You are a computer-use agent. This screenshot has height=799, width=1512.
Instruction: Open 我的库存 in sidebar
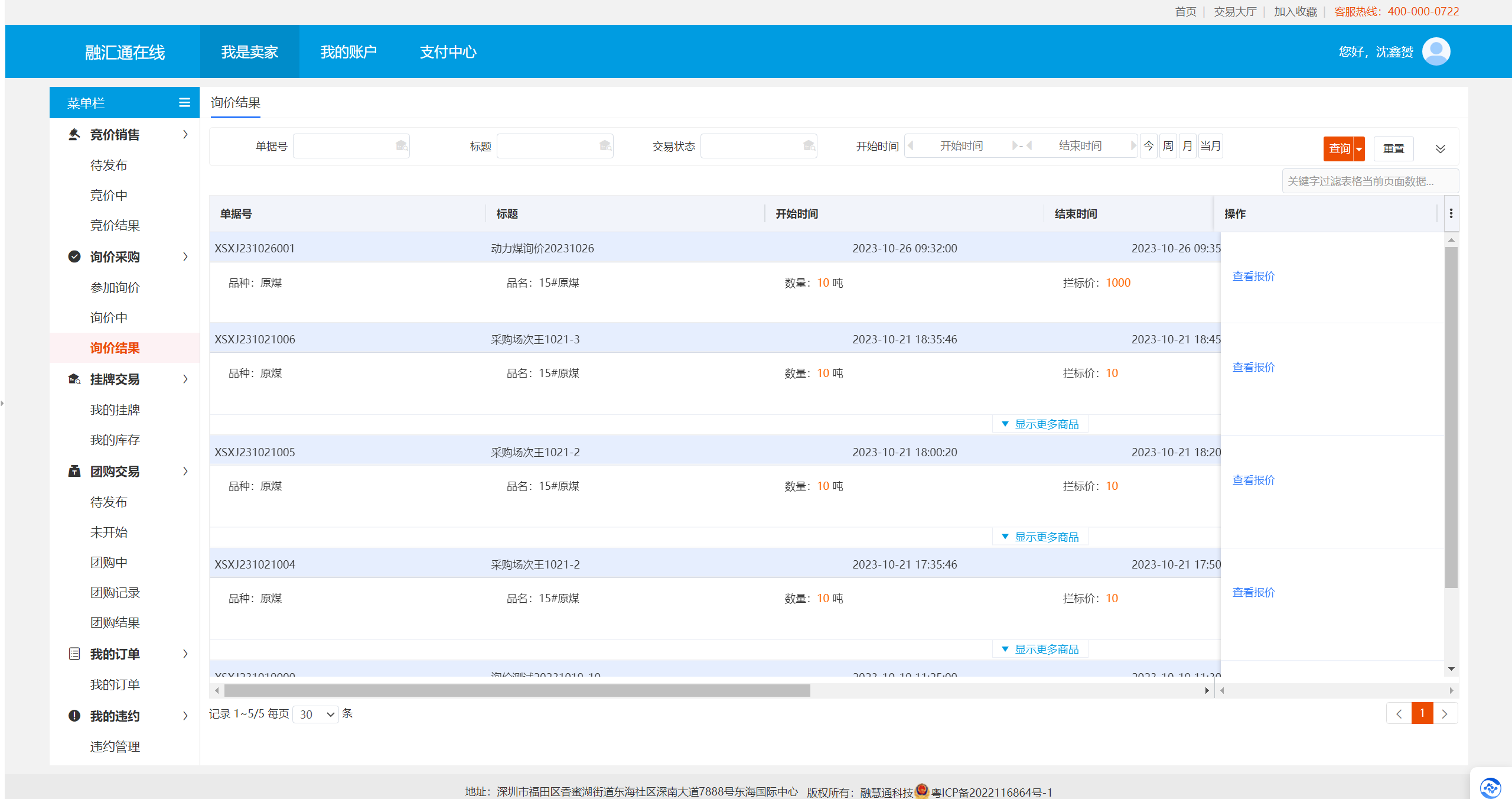[115, 440]
